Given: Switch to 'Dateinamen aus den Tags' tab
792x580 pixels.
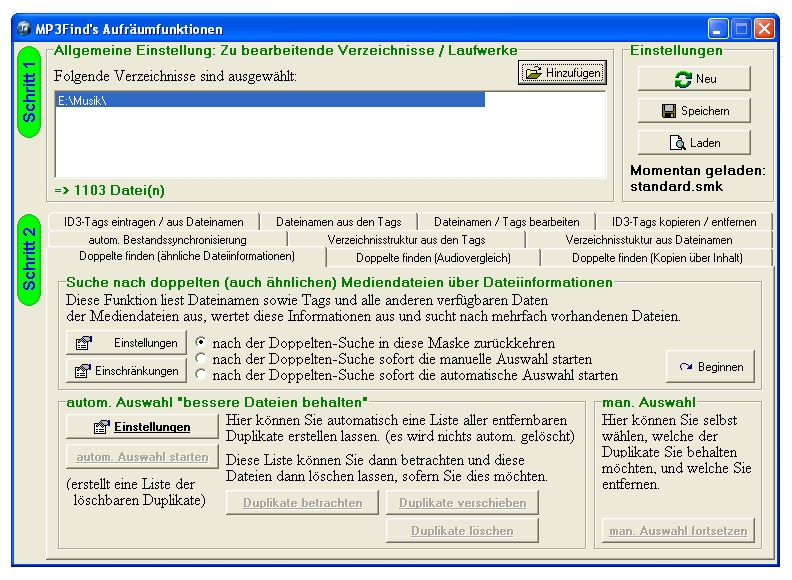Looking at the screenshot, I should 338,222.
